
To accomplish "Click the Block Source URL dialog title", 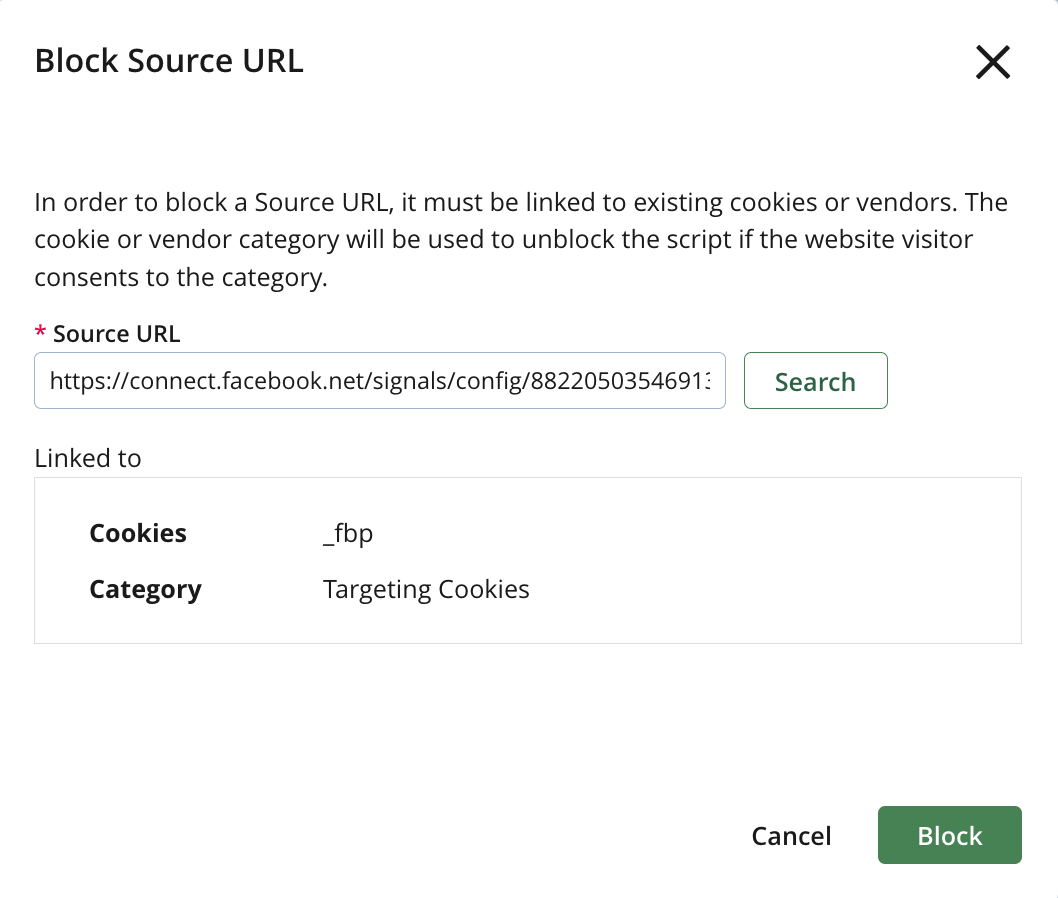I will coord(169,61).
